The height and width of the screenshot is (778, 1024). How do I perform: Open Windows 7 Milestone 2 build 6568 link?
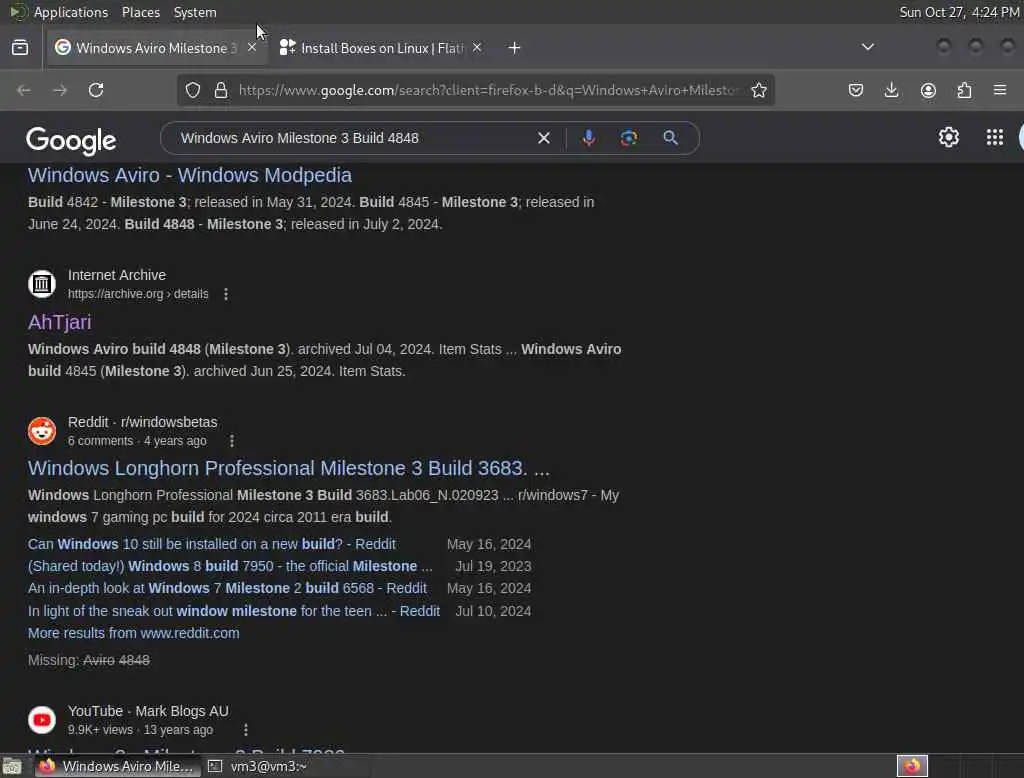(227, 588)
